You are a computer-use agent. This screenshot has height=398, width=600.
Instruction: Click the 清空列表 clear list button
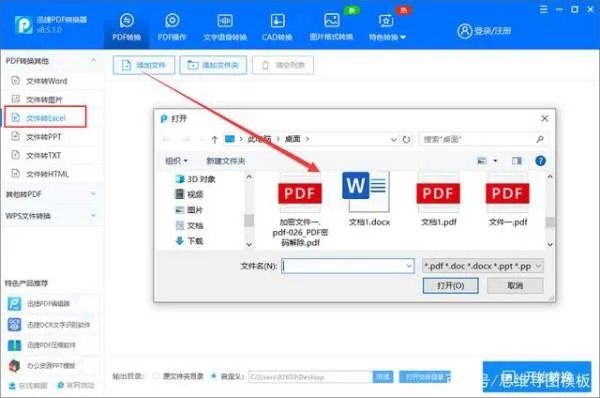tap(283, 65)
